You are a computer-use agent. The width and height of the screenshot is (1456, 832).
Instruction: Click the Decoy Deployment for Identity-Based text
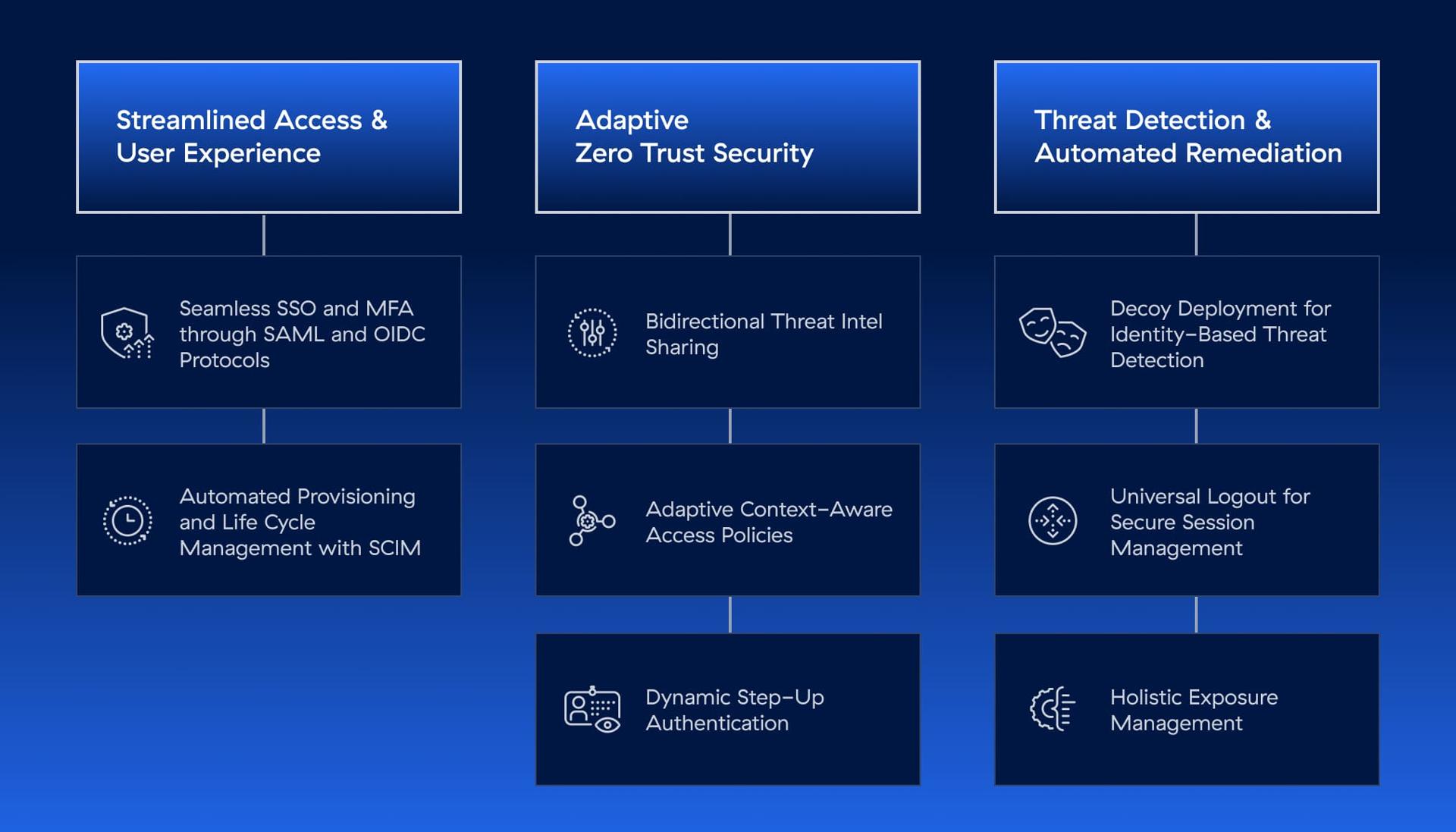pyautogui.click(x=1219, y=334)
